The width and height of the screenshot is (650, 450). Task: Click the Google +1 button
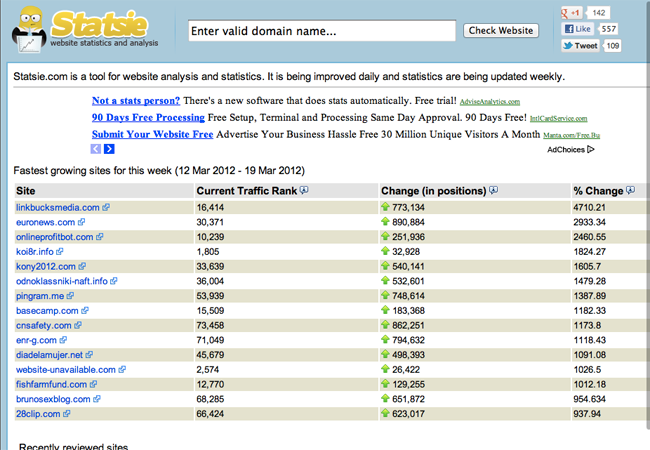(574, 13)
